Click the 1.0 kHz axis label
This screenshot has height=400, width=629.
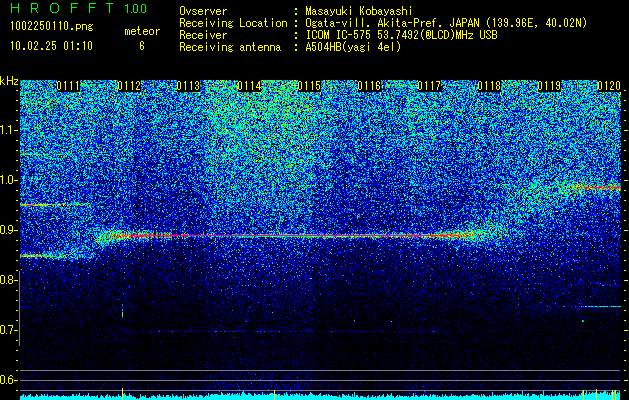(7, 180)
